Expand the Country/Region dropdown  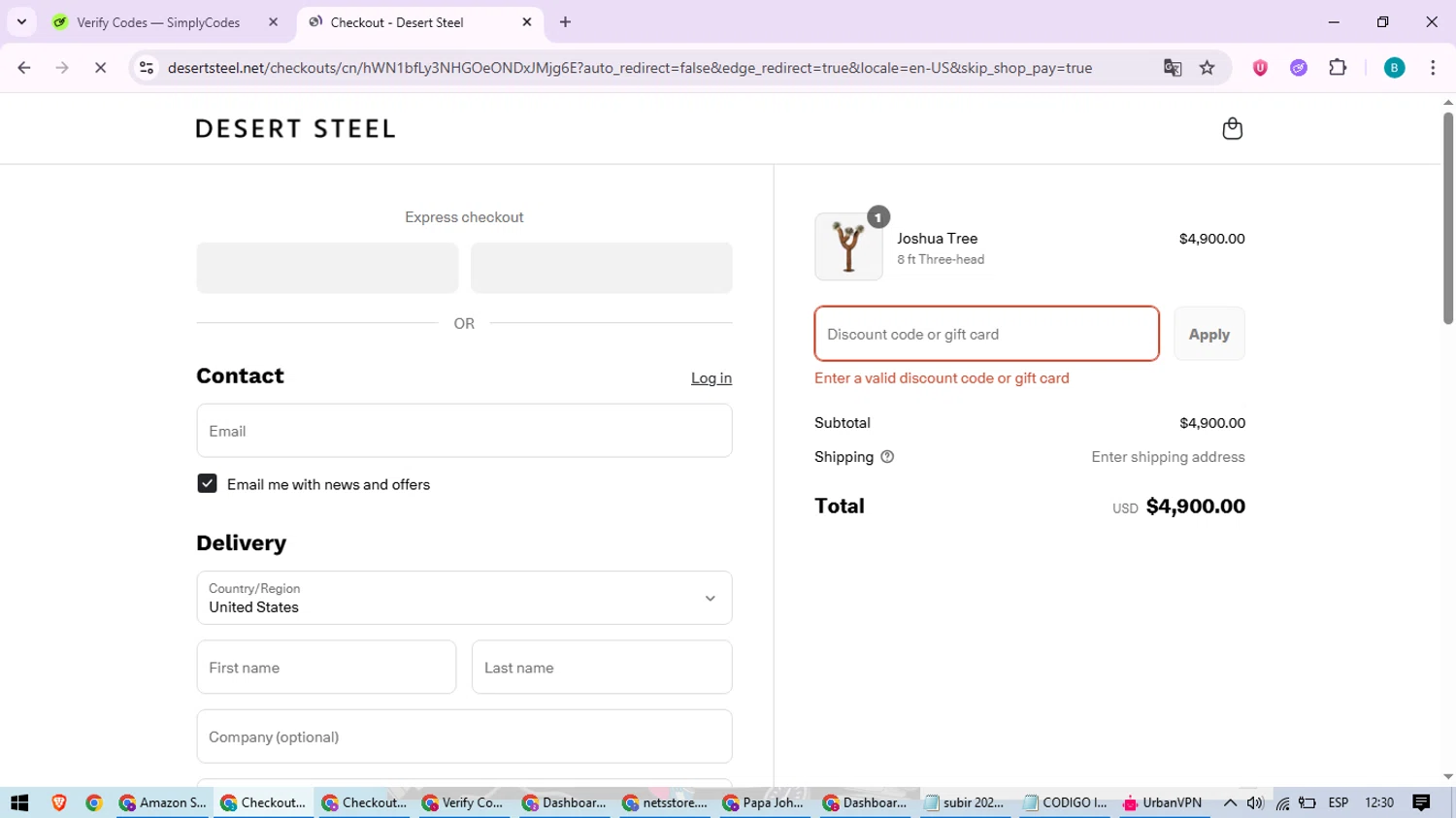click(464, 598)
